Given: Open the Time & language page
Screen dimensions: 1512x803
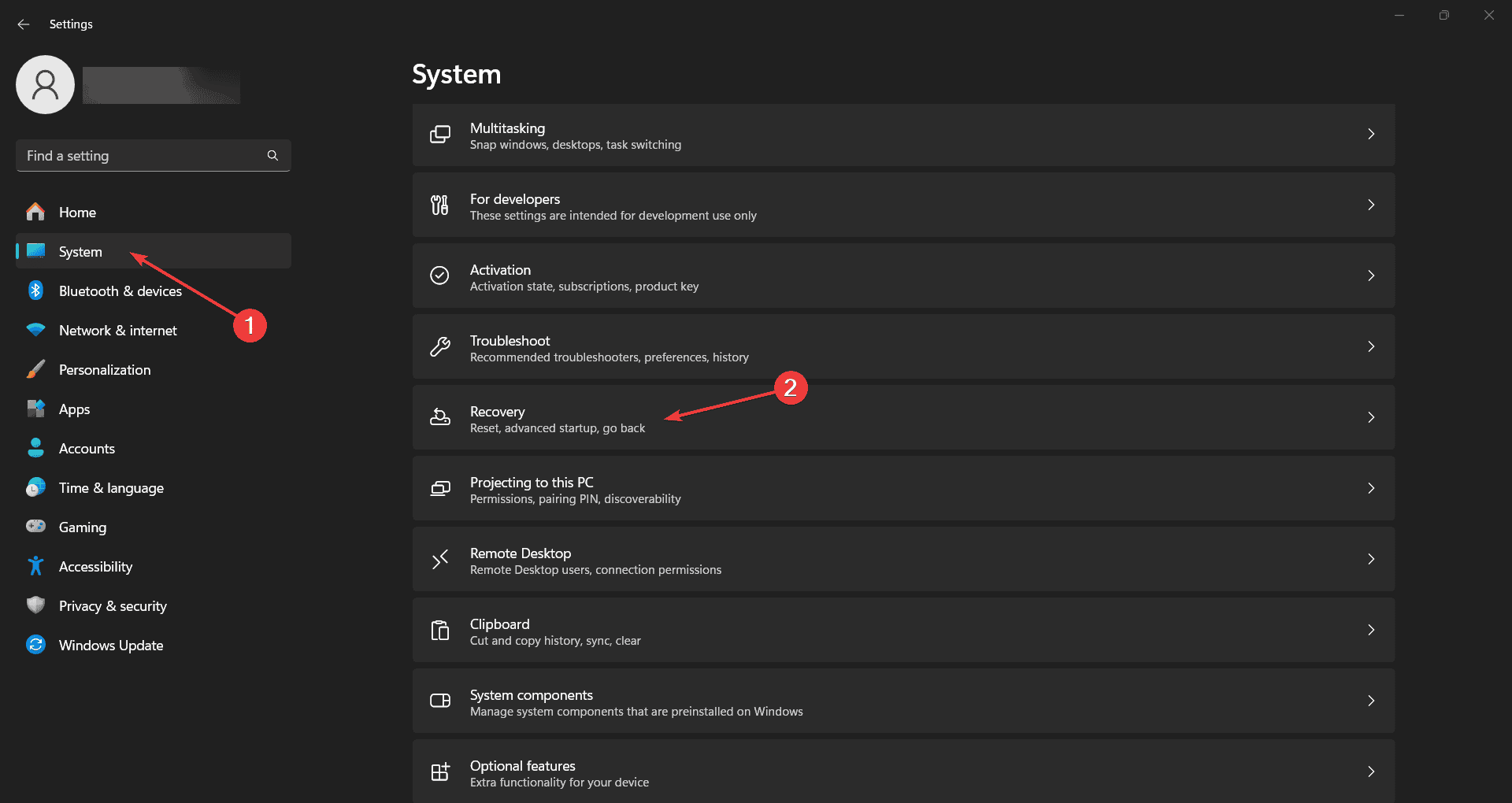Looking at the screenshot, I should click(111, 488).
